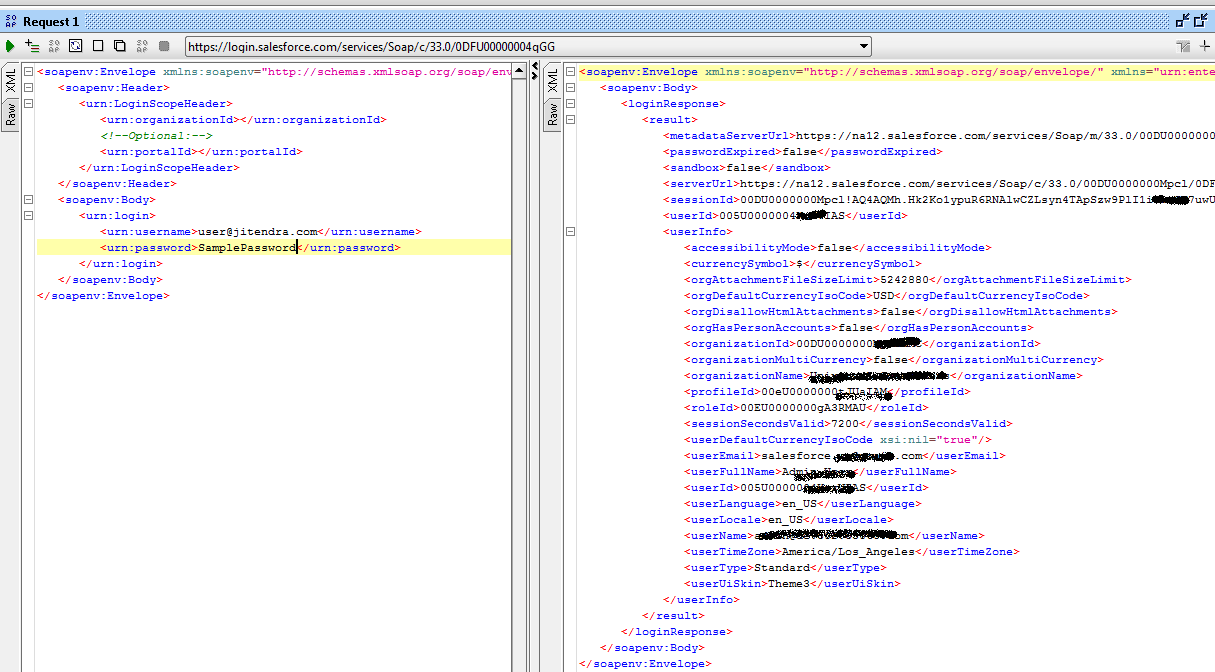This screenshot has height=672, width=1215.
Task: Clone this request with the overlapping-squares icon
Action: point(120,46)
